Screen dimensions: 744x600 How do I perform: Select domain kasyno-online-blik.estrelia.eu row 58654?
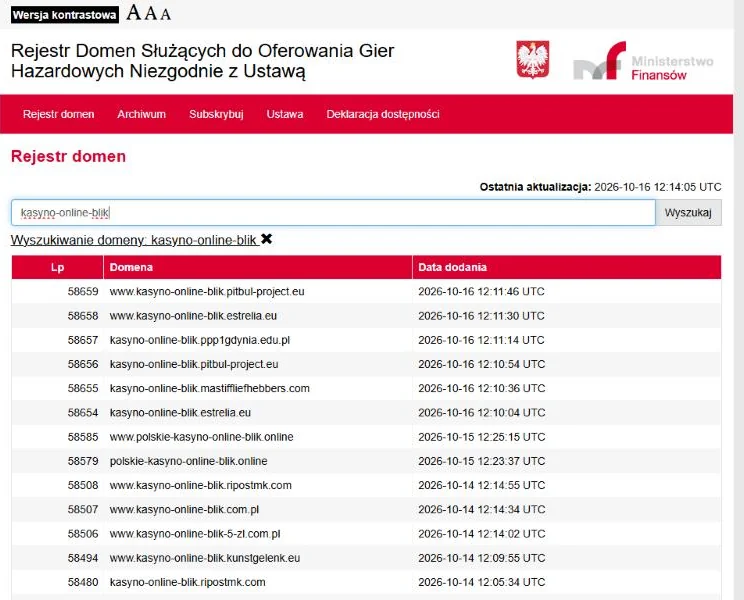180,413
